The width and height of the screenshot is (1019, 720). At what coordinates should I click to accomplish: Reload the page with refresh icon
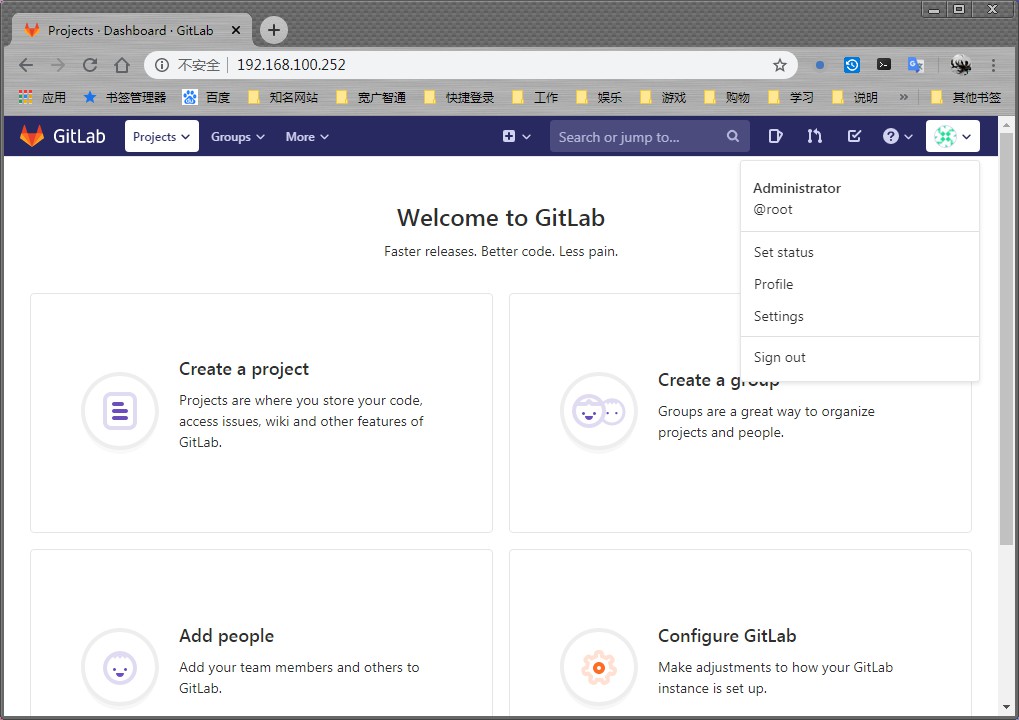pyautogui.click(x=90, y=64)
